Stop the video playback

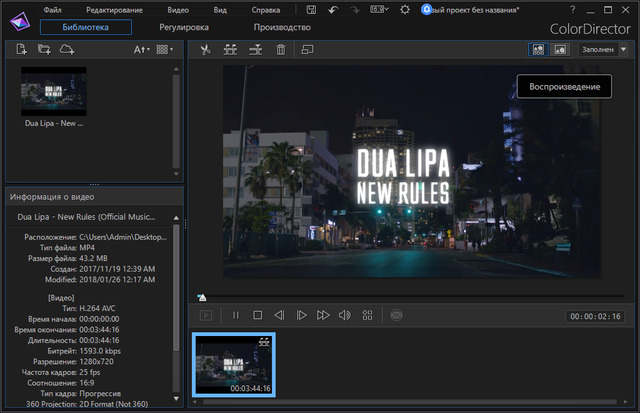point(257,315)
